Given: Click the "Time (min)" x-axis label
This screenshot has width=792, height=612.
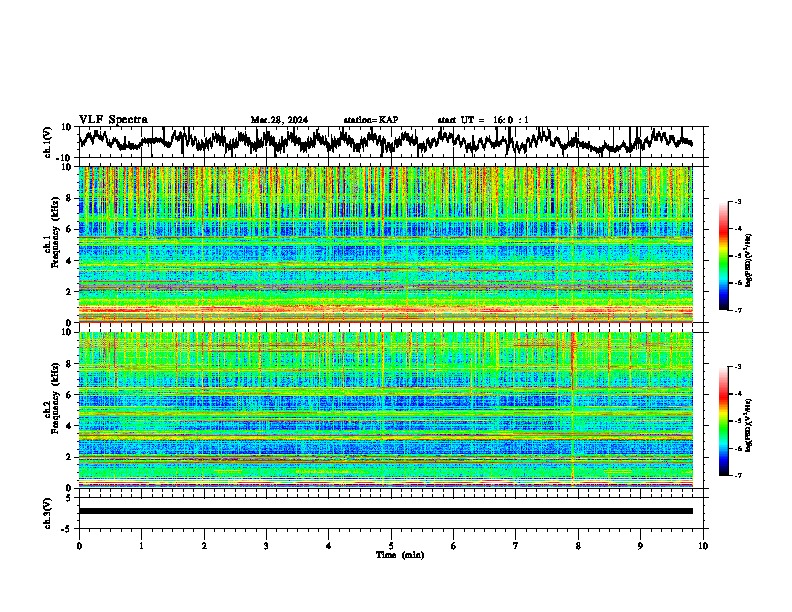Looking at the screenshot, I should [x=400, y=555].
